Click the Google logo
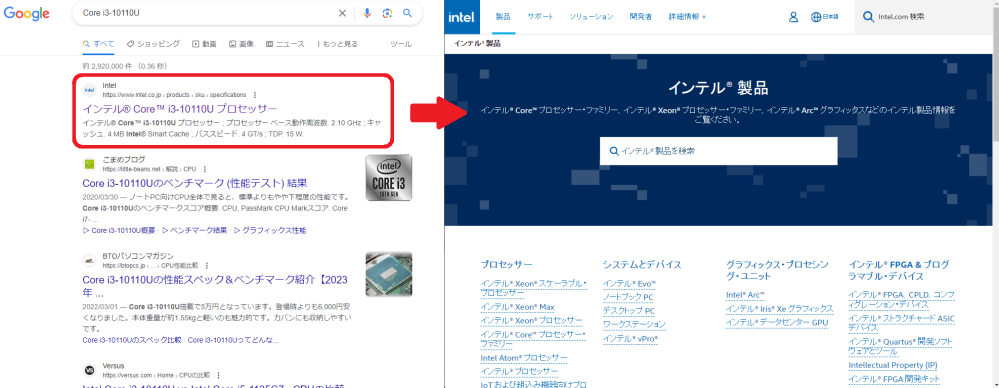Screen dimensions: 999x388 [x=27, y=13]
